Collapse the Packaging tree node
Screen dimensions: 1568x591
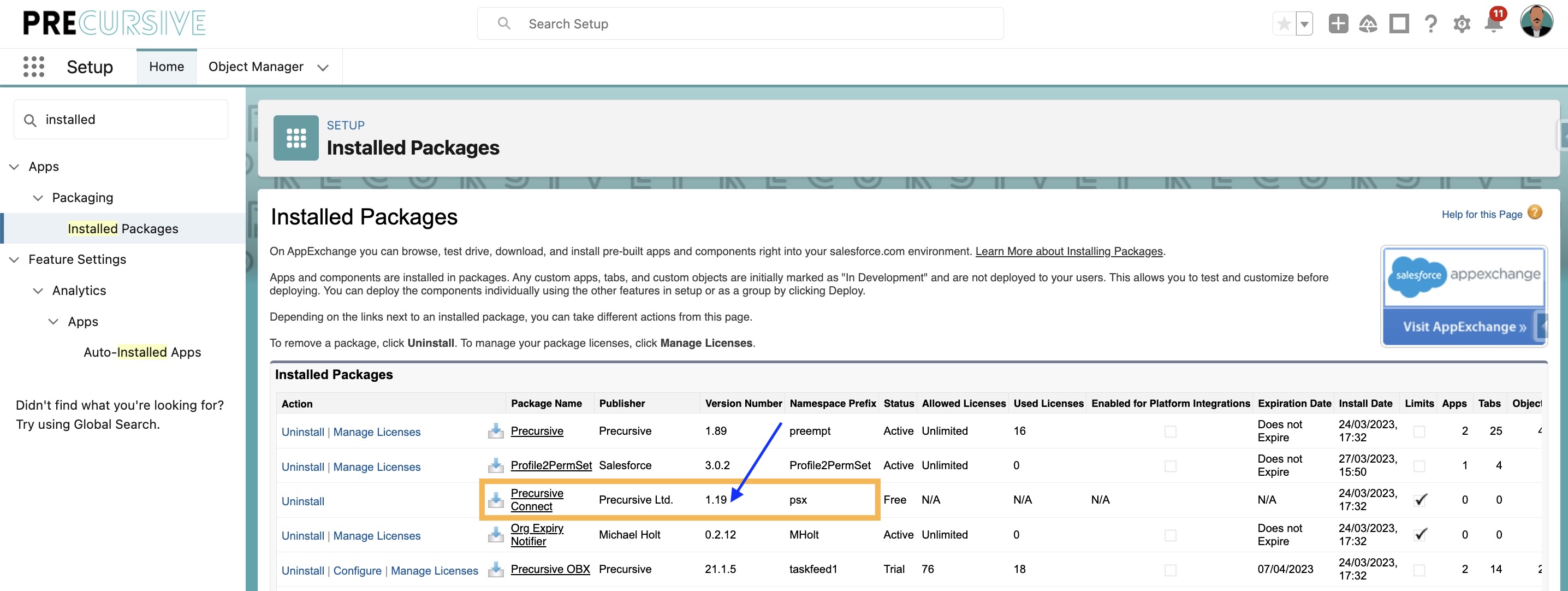(x=38, y=197)
